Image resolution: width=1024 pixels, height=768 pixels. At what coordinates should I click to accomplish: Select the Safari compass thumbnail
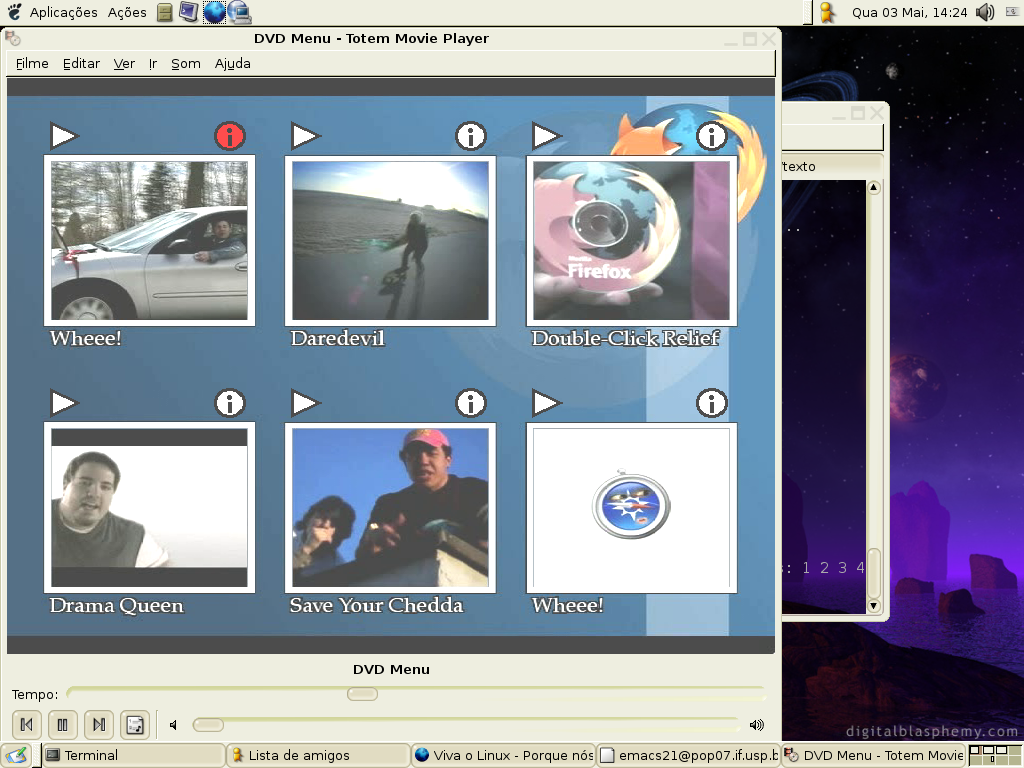[x=632, y=508]
